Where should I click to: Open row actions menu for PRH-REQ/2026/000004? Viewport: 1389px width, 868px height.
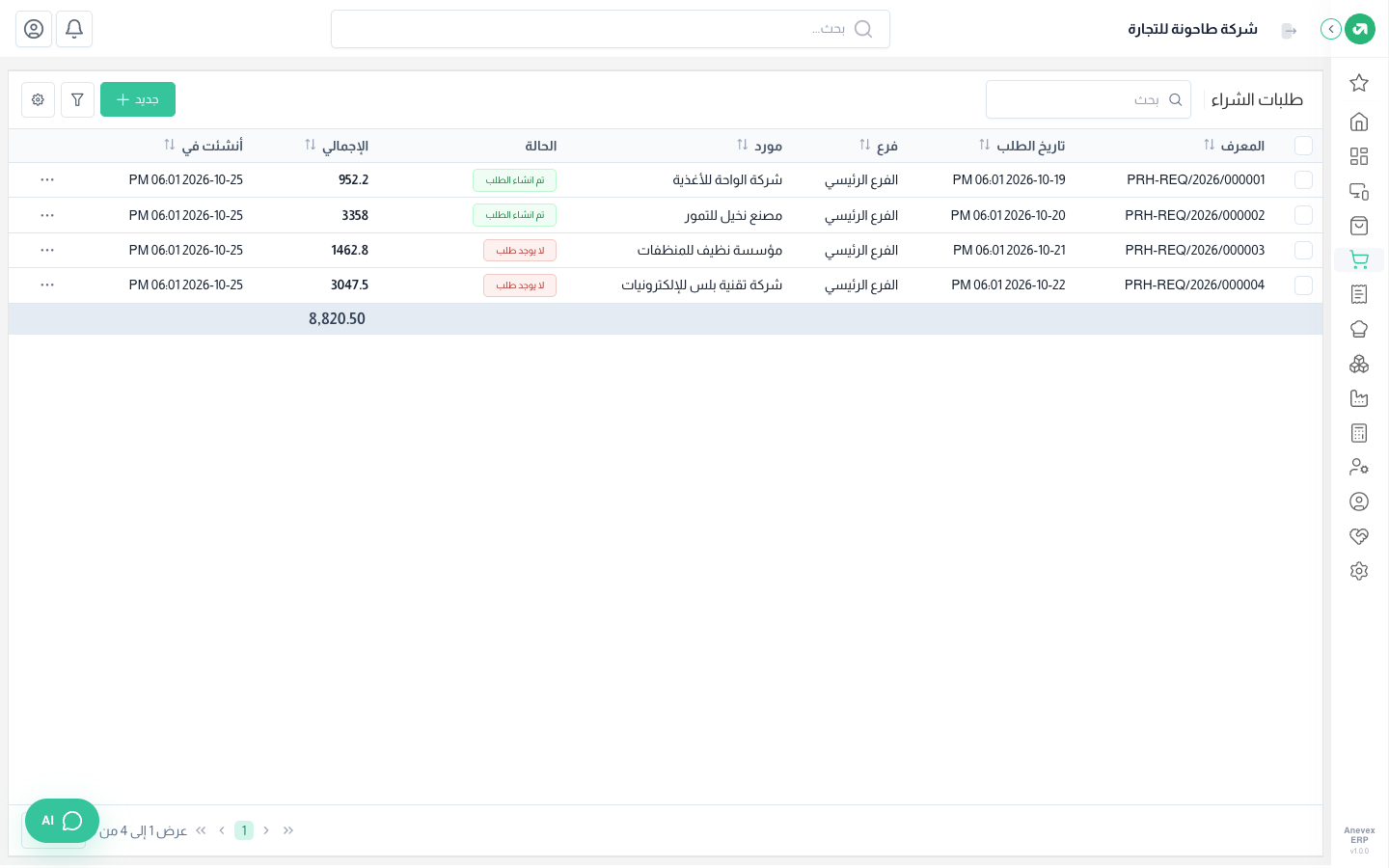pos(47,285)
